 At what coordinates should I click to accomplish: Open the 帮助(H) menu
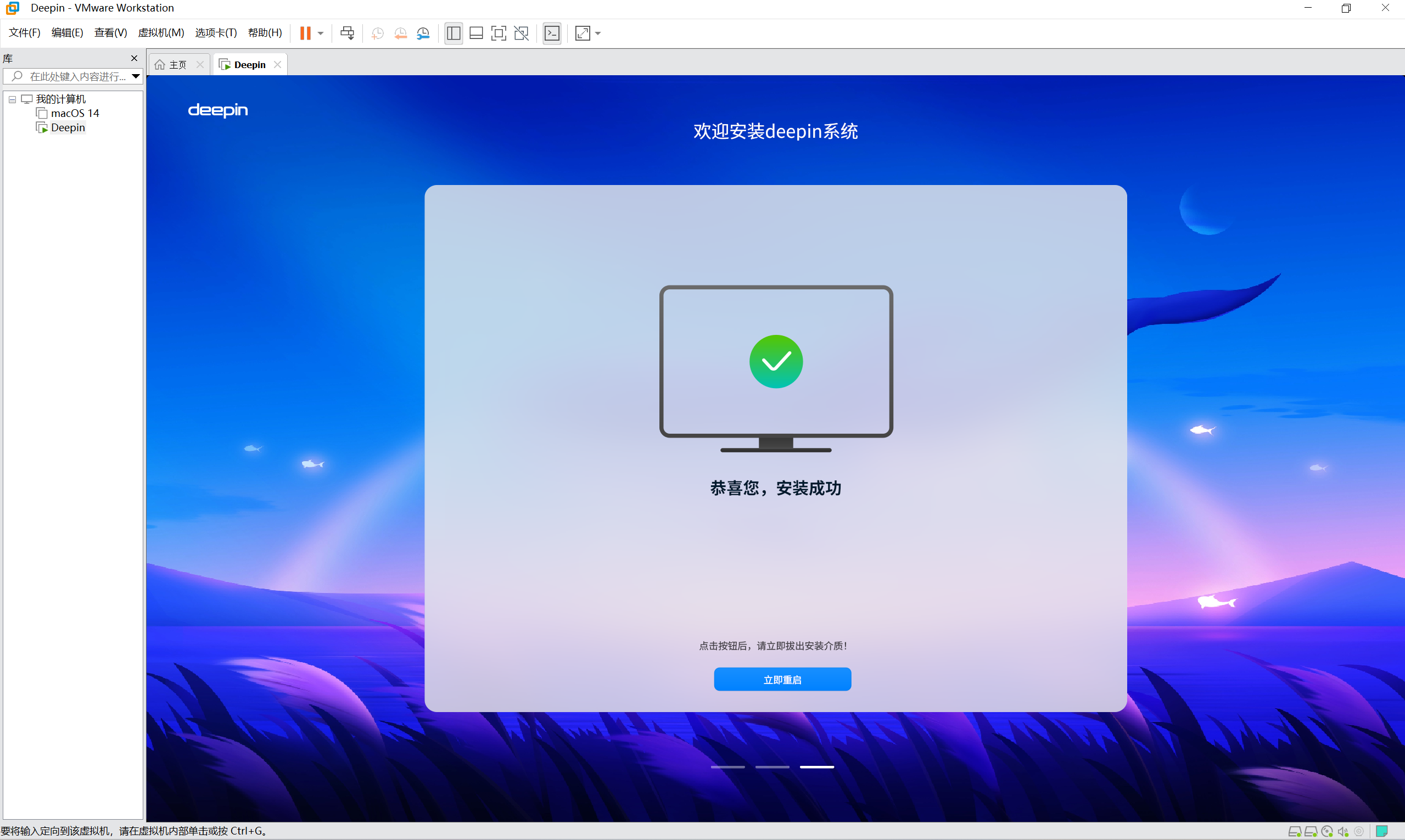point(265,33)
